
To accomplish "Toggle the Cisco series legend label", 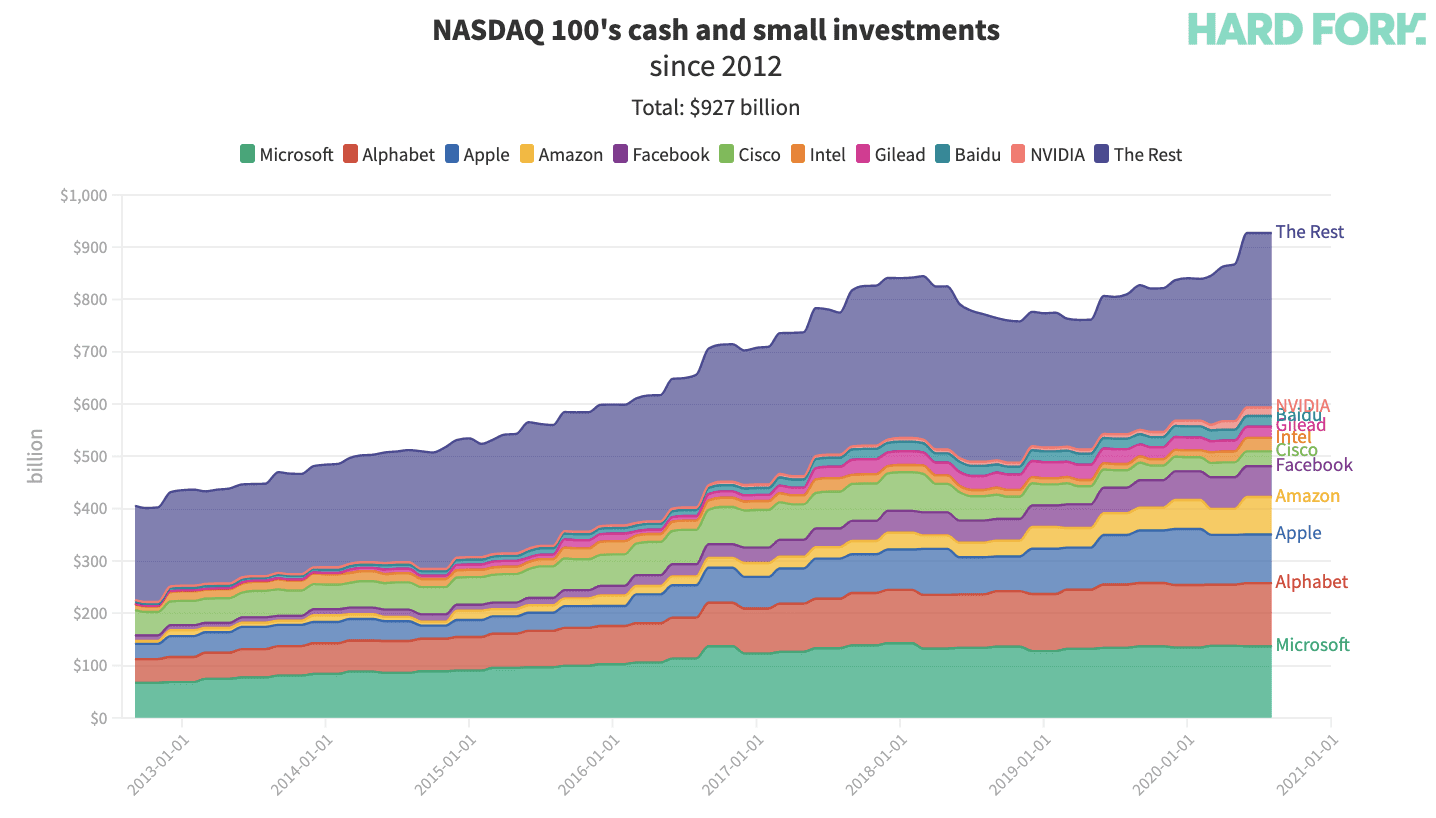I will [x=759, y=155].
